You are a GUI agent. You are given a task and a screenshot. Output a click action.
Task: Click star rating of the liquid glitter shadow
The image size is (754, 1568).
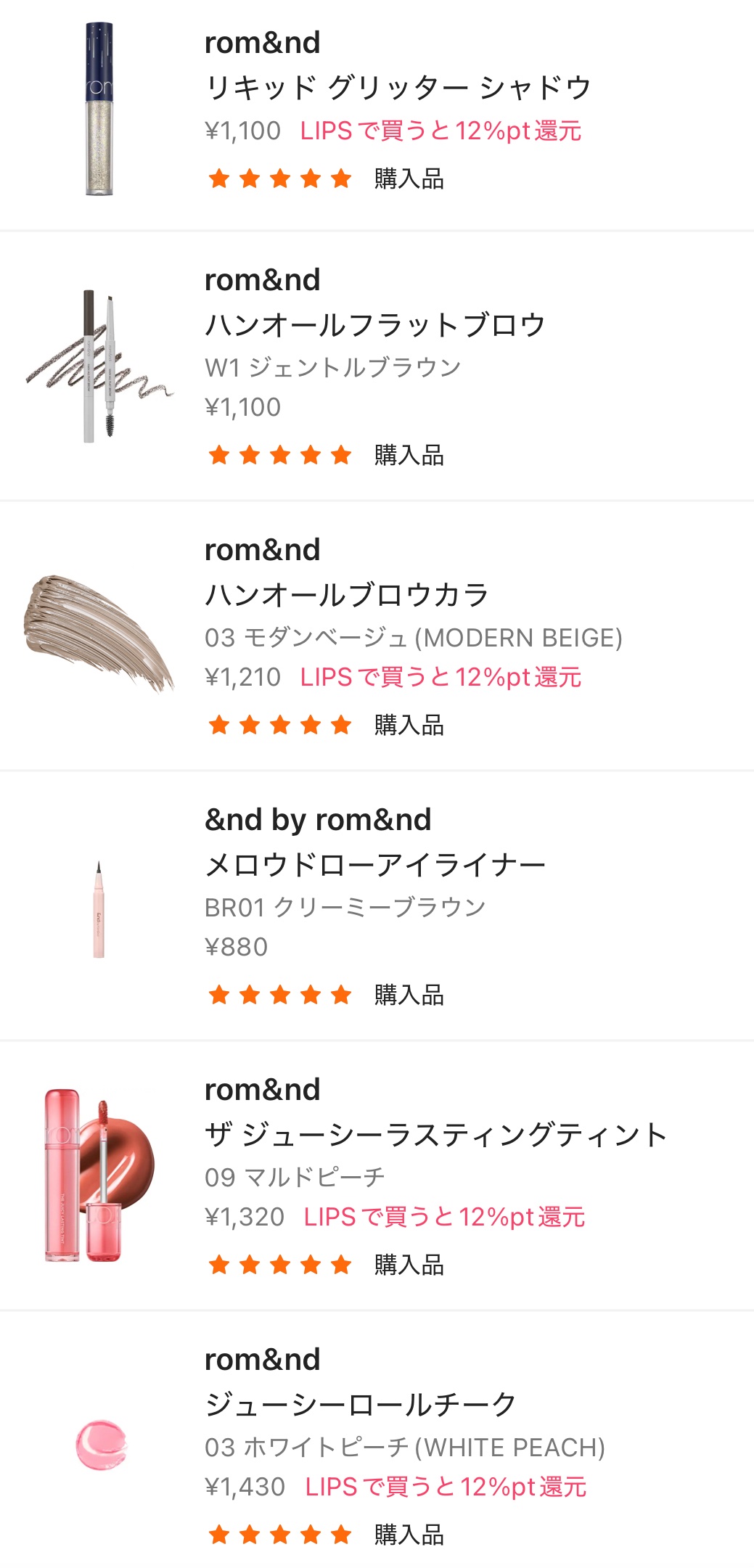pyautogui.click(x=279, y=178)
